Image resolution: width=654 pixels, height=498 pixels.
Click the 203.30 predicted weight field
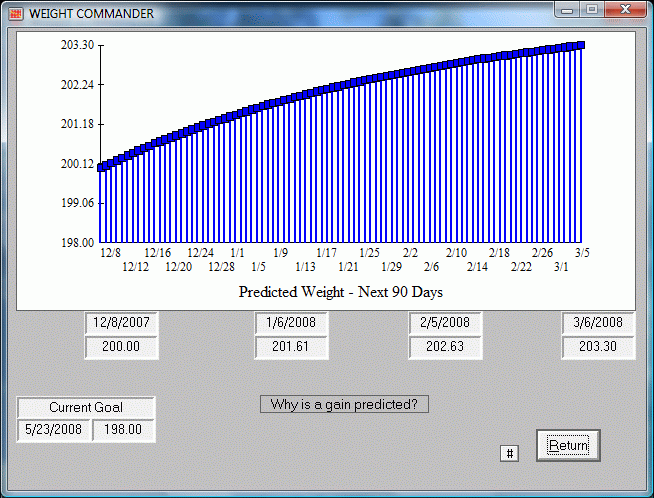click(x=598, y=347)
